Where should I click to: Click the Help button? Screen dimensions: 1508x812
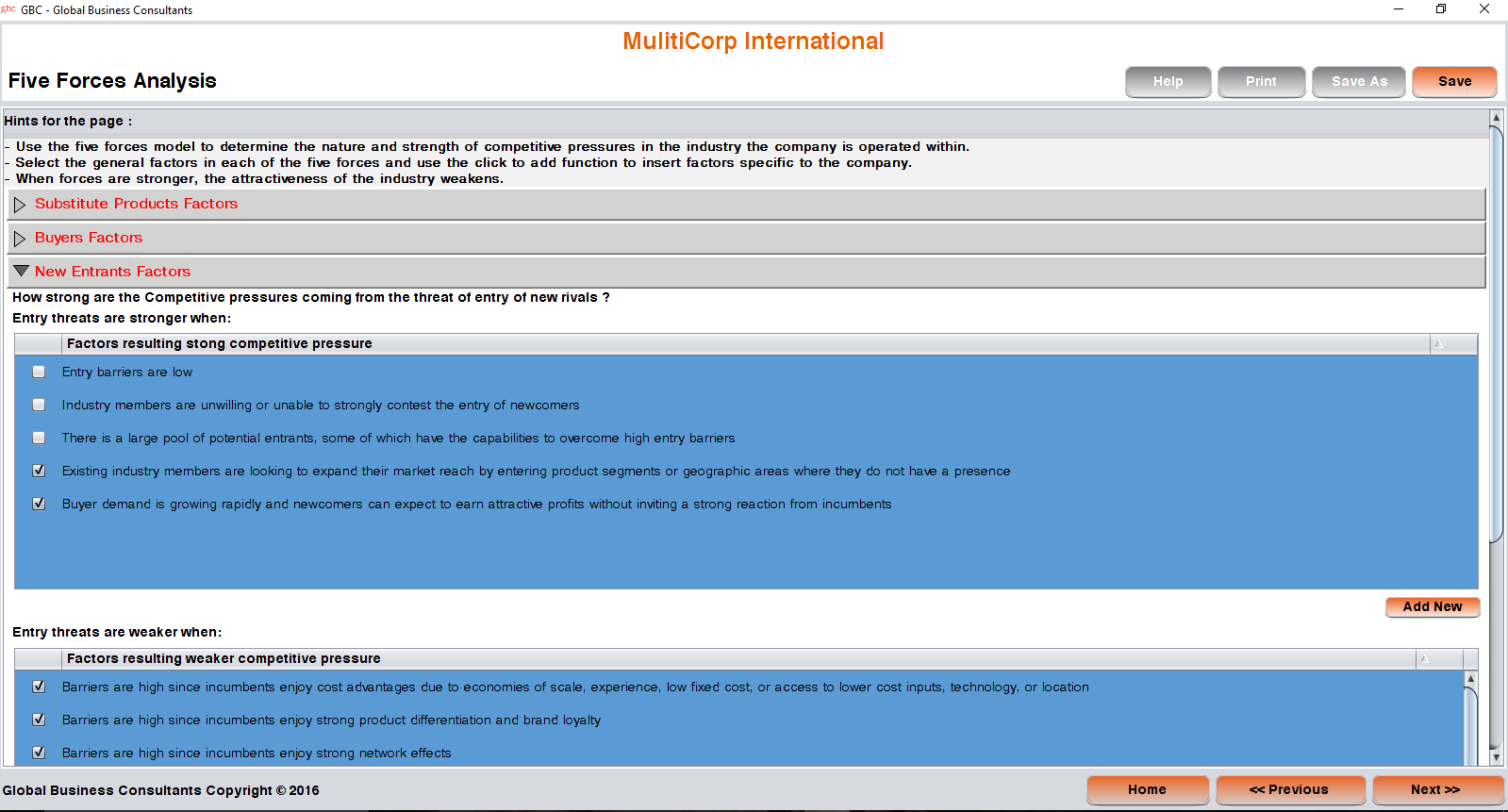coord(1168,82)
